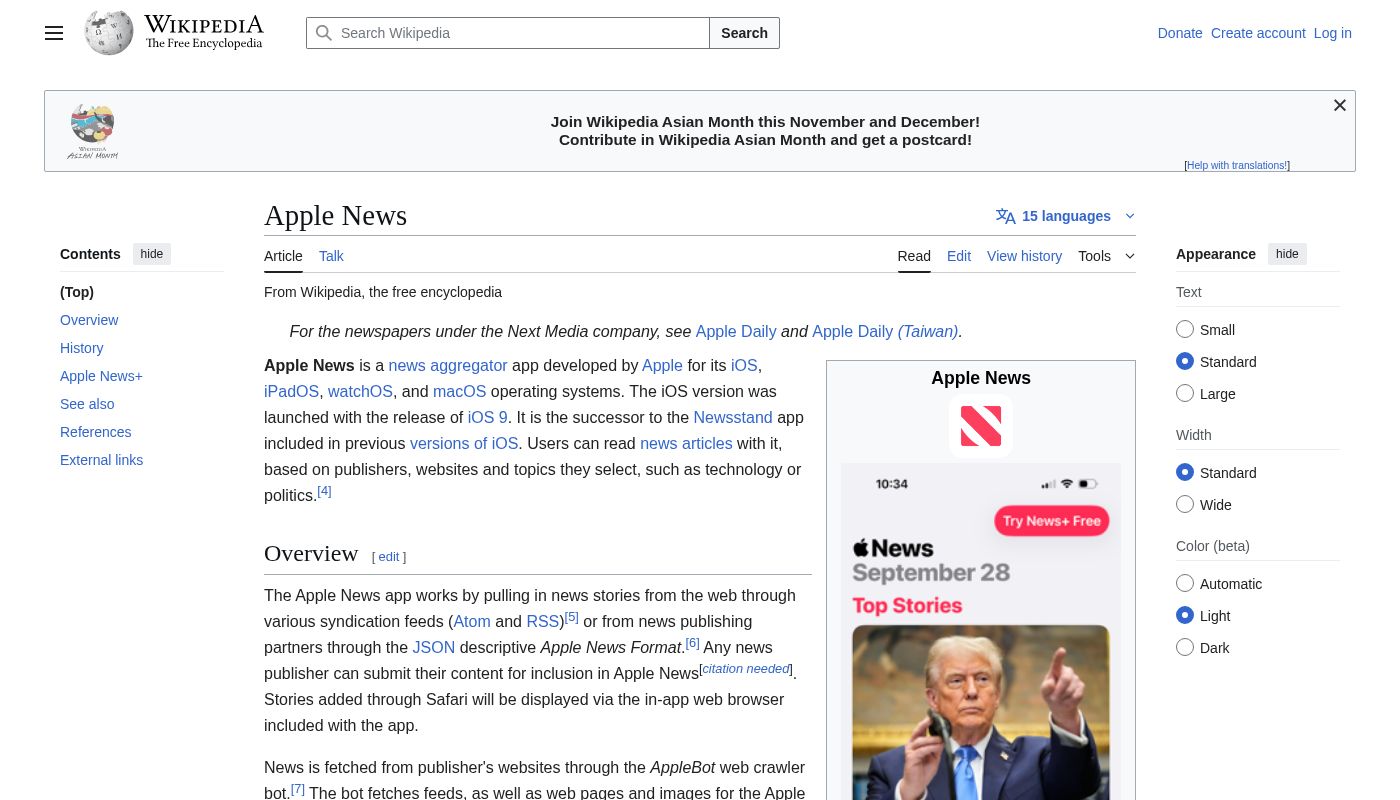Dismiss the Asian Month banner
Screen dimensions: 1400x800
coord(1339,106)
